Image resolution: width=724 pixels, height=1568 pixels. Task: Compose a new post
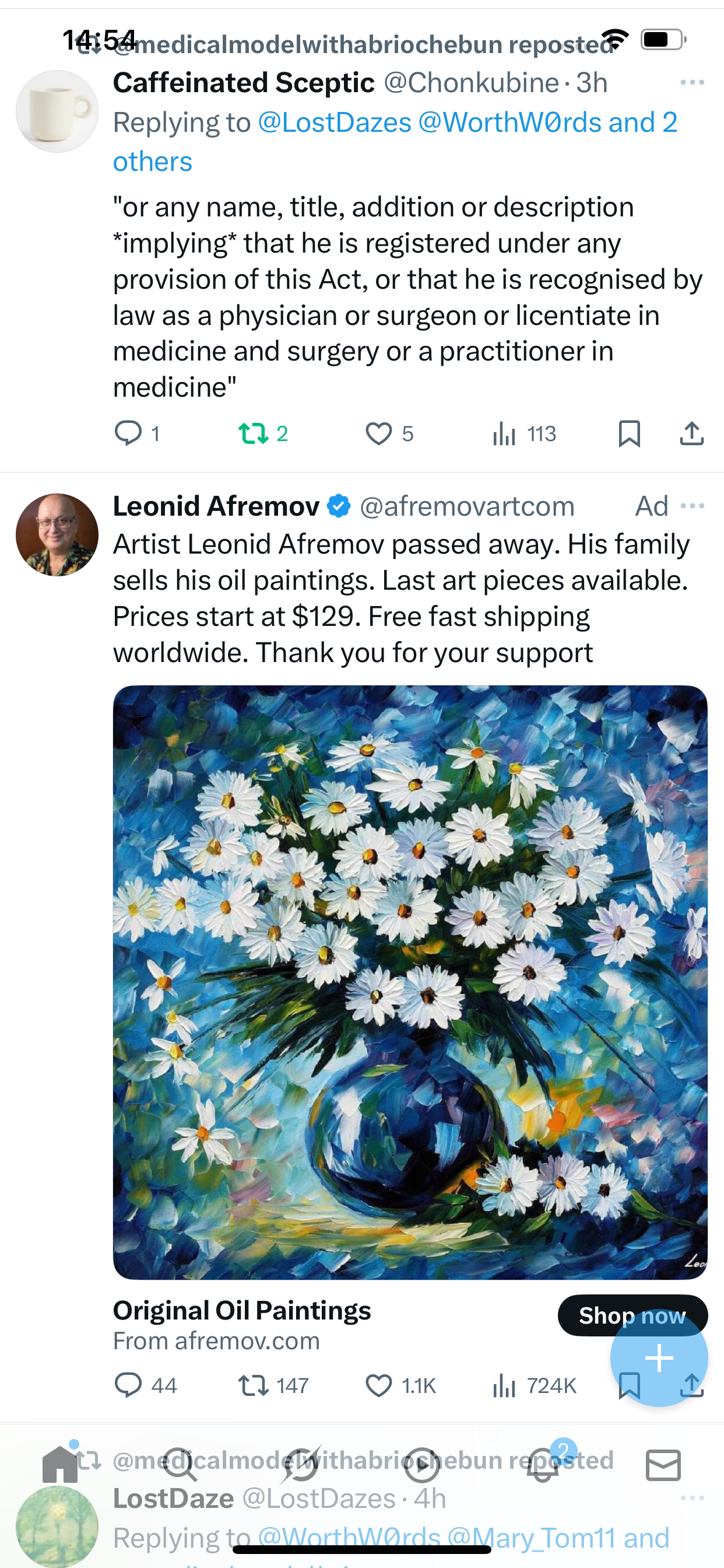659,1358
